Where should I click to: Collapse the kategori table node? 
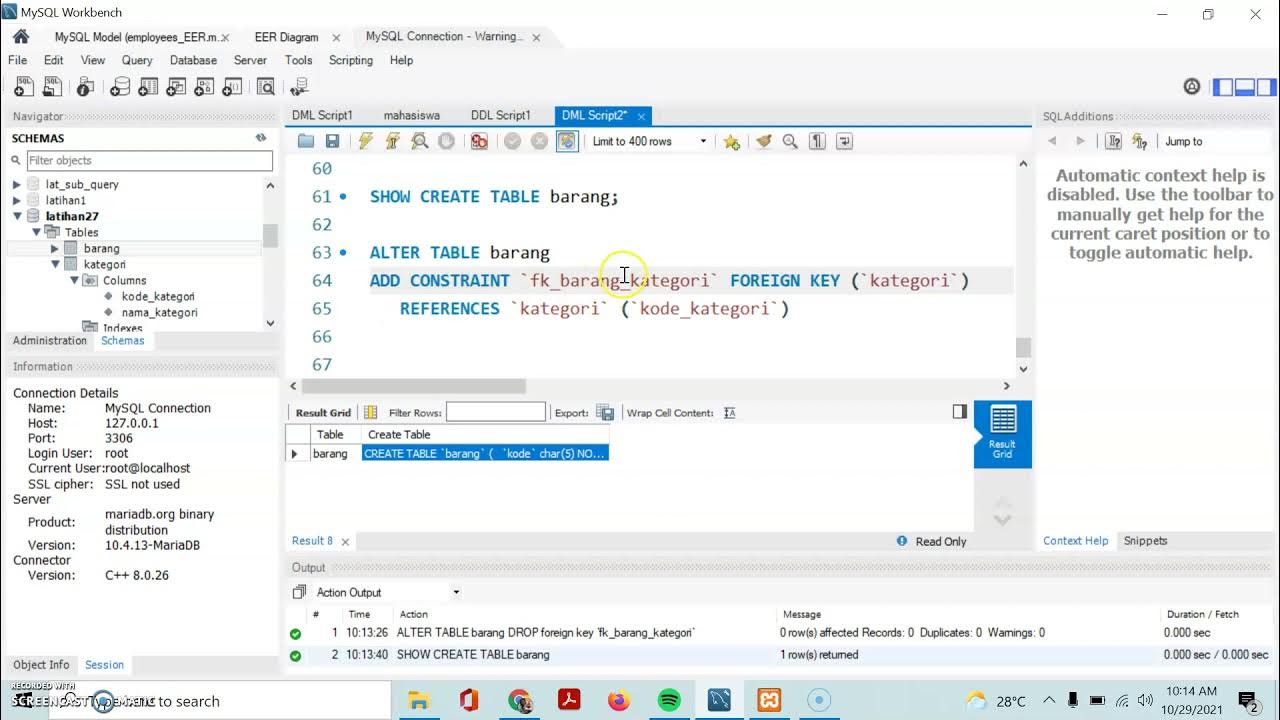pyautogui.click(x=55, y=264)
